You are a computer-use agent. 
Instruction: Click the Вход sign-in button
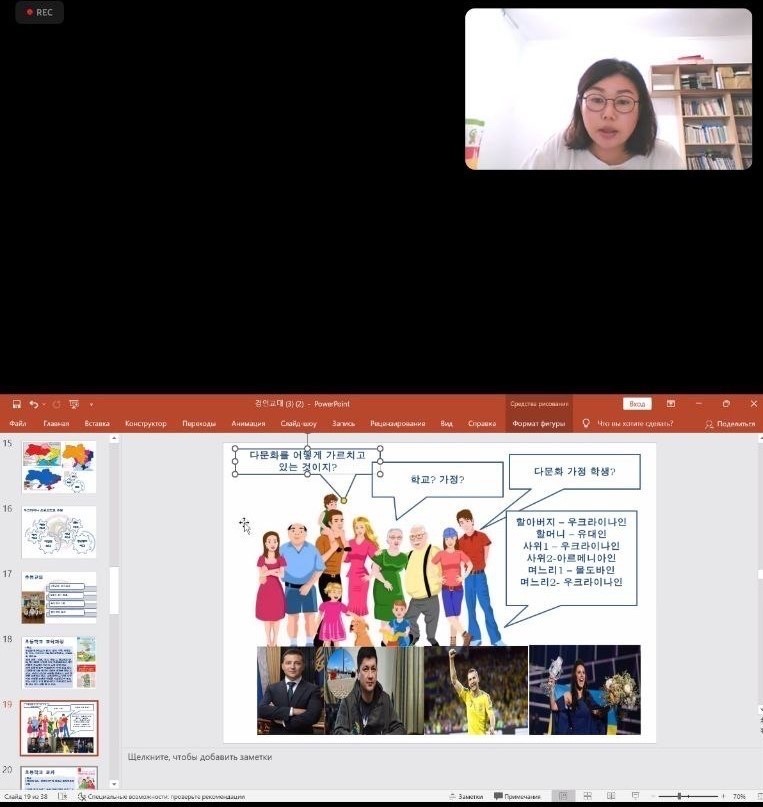[637, 404]
